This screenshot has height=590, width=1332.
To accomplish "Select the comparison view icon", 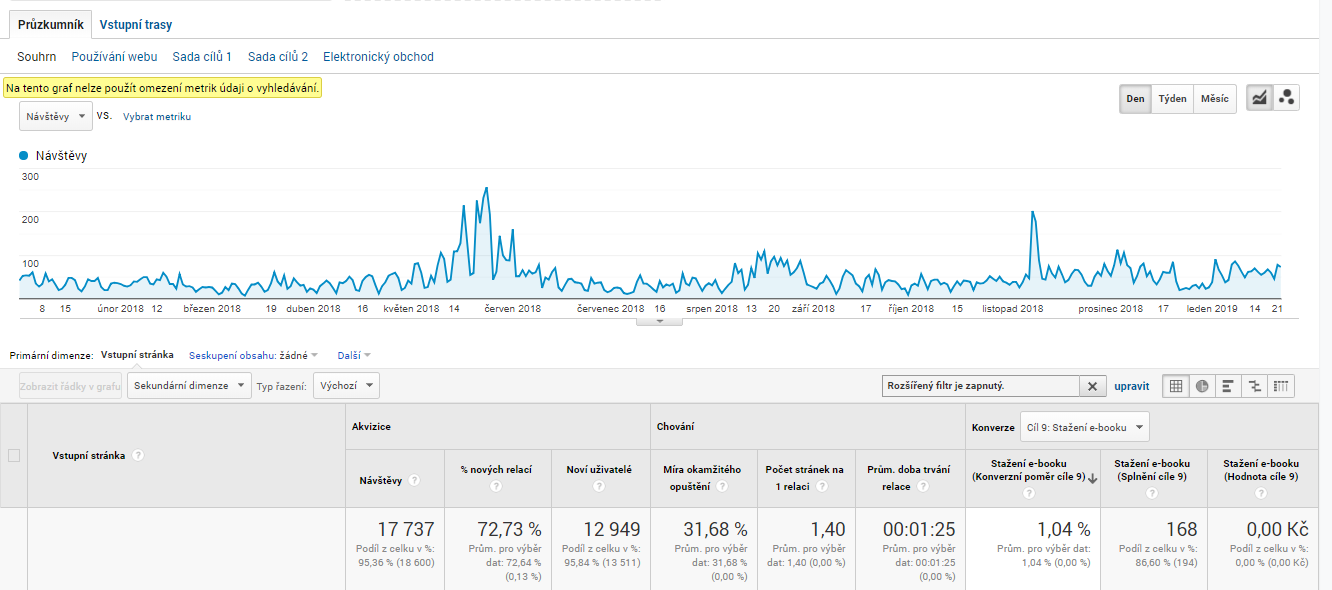I will [1255, 386].
